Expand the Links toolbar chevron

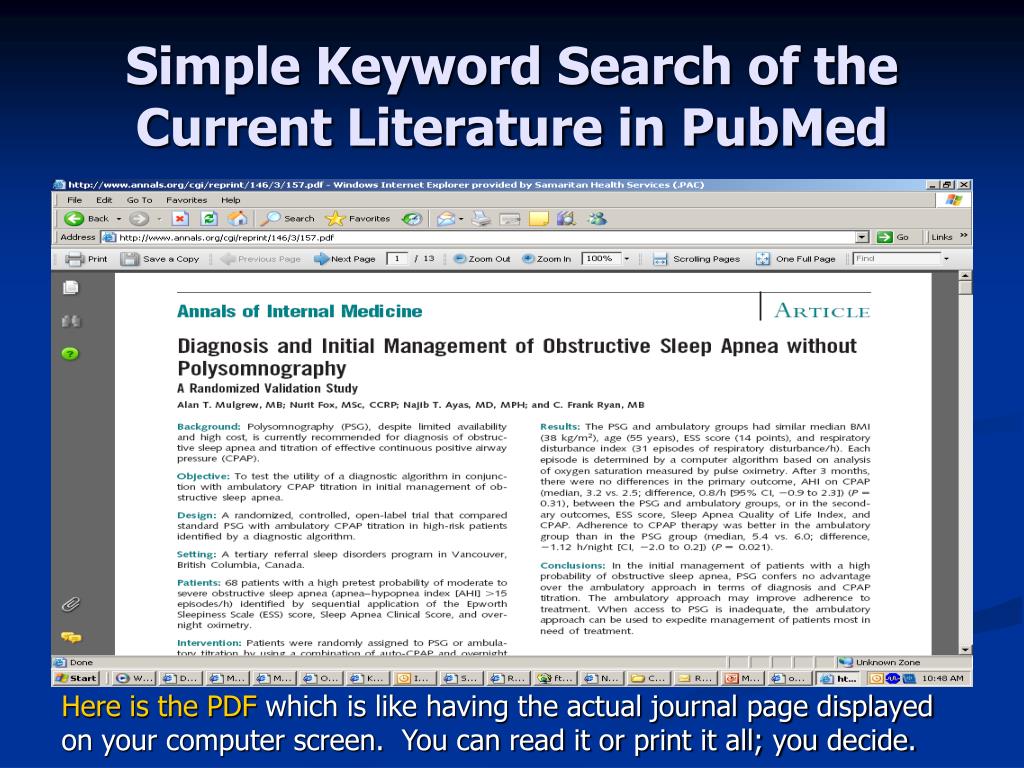tap(963, 236)
